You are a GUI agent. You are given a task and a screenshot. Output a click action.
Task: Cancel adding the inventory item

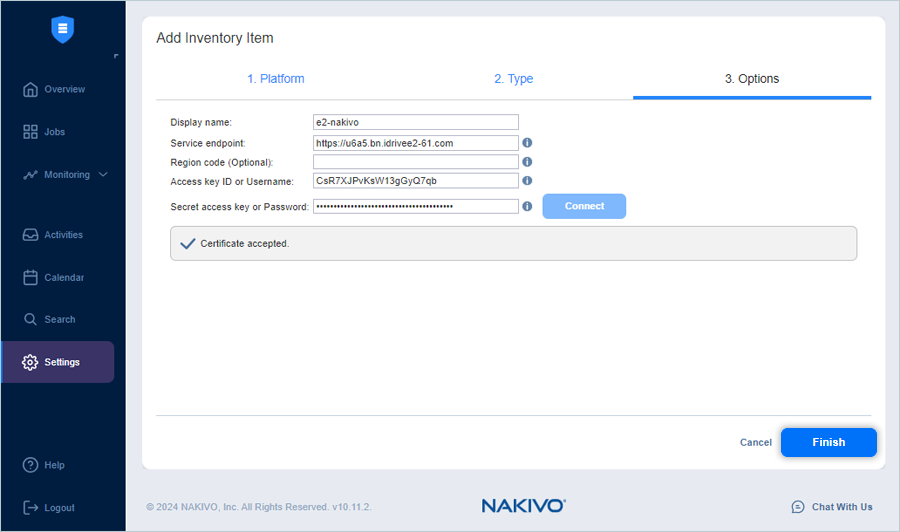[755, 442]
